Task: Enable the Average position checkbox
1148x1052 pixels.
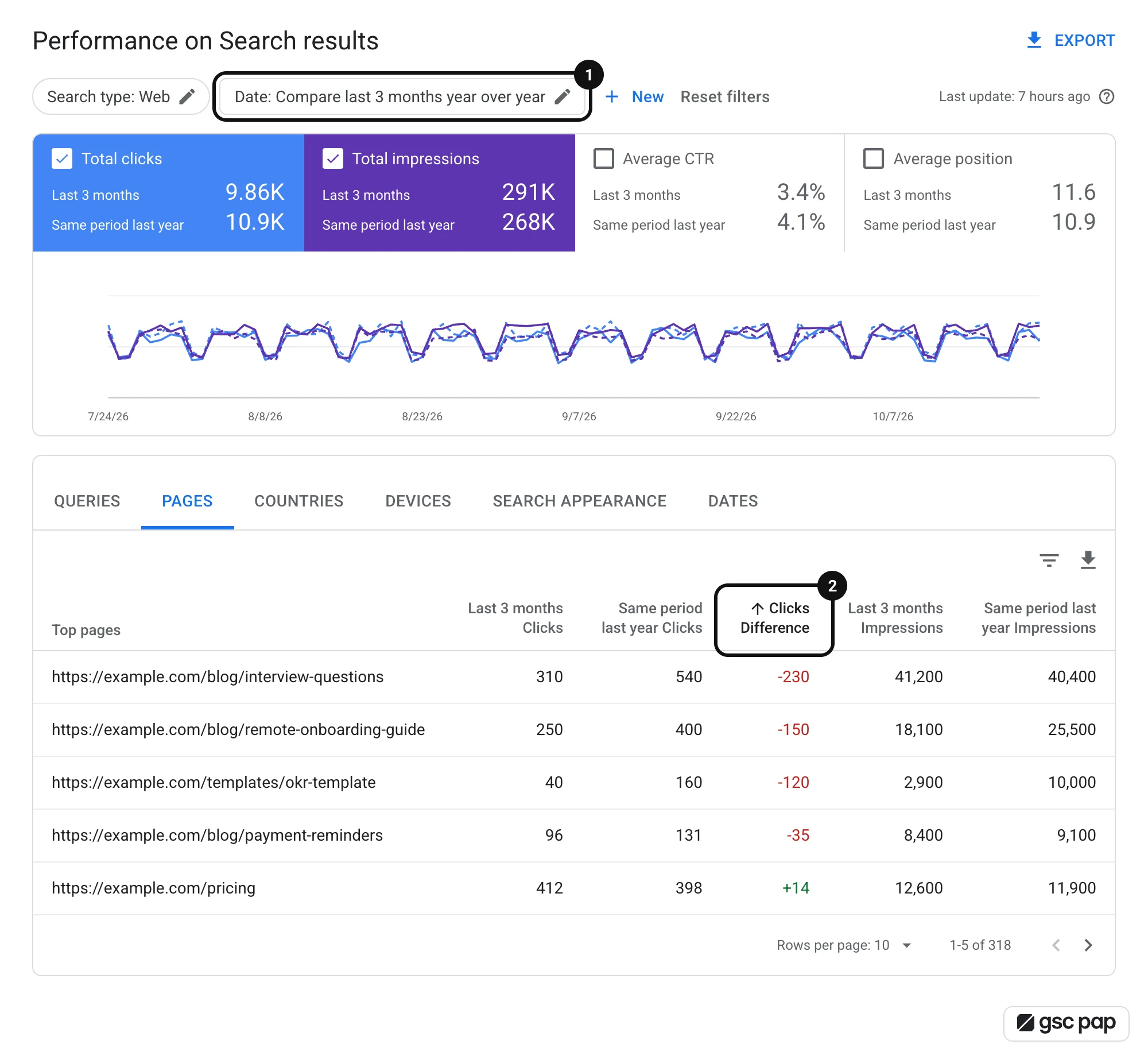Action: click(x=874, y=158)
